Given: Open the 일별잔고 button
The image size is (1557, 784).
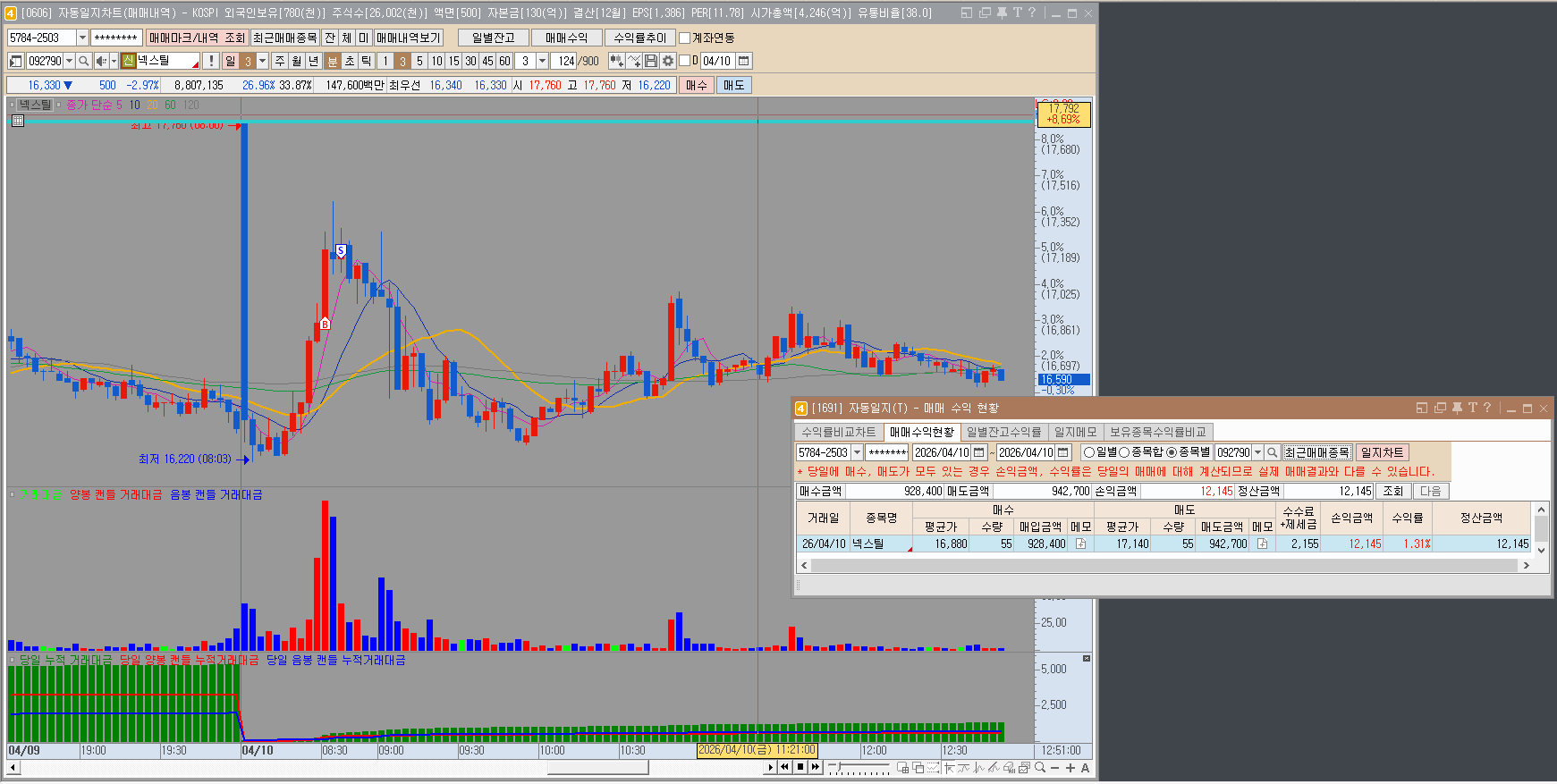Looking at the screenshot, I should click(x=493, y=38).
